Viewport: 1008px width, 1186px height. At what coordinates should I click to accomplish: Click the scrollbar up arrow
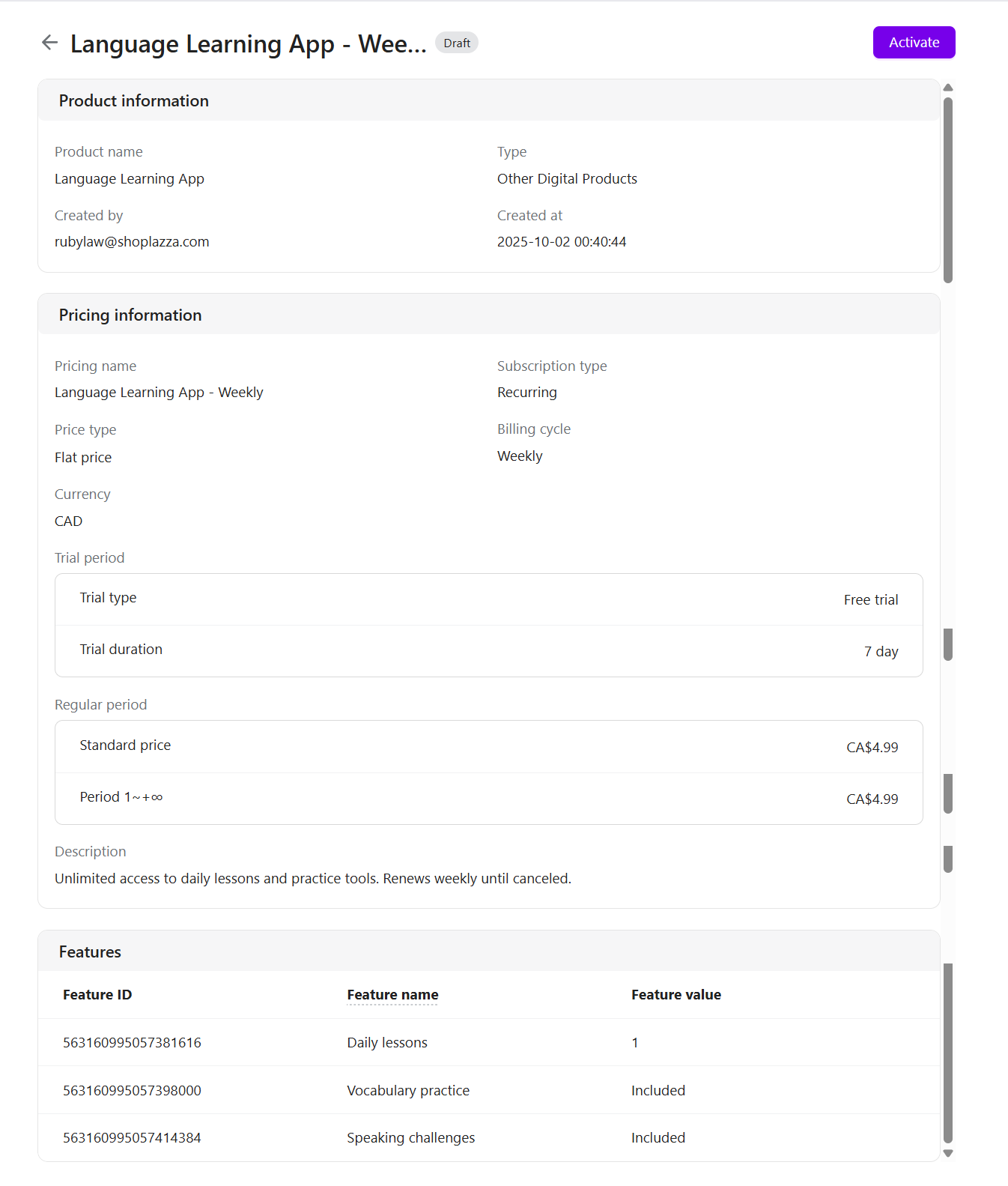pos(948,88)
